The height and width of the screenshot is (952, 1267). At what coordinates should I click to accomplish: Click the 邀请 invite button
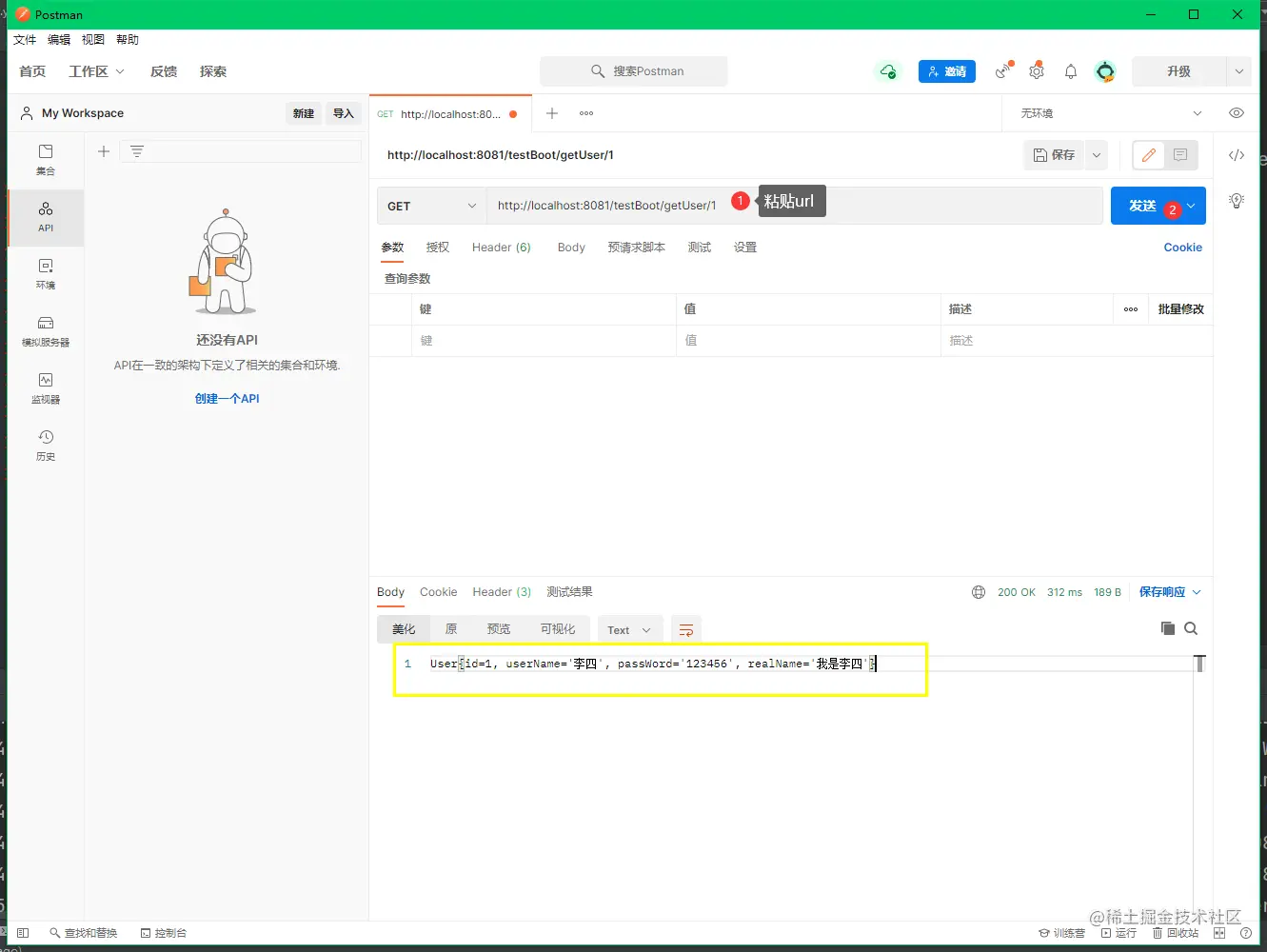click(x=947, y=71)
